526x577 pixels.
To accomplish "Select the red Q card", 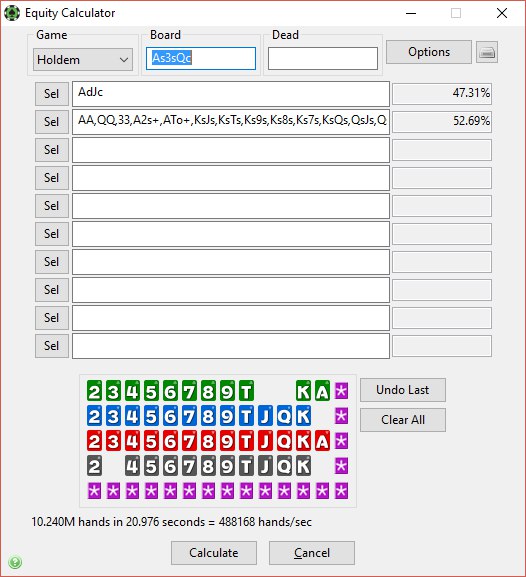I will point(285,441).
